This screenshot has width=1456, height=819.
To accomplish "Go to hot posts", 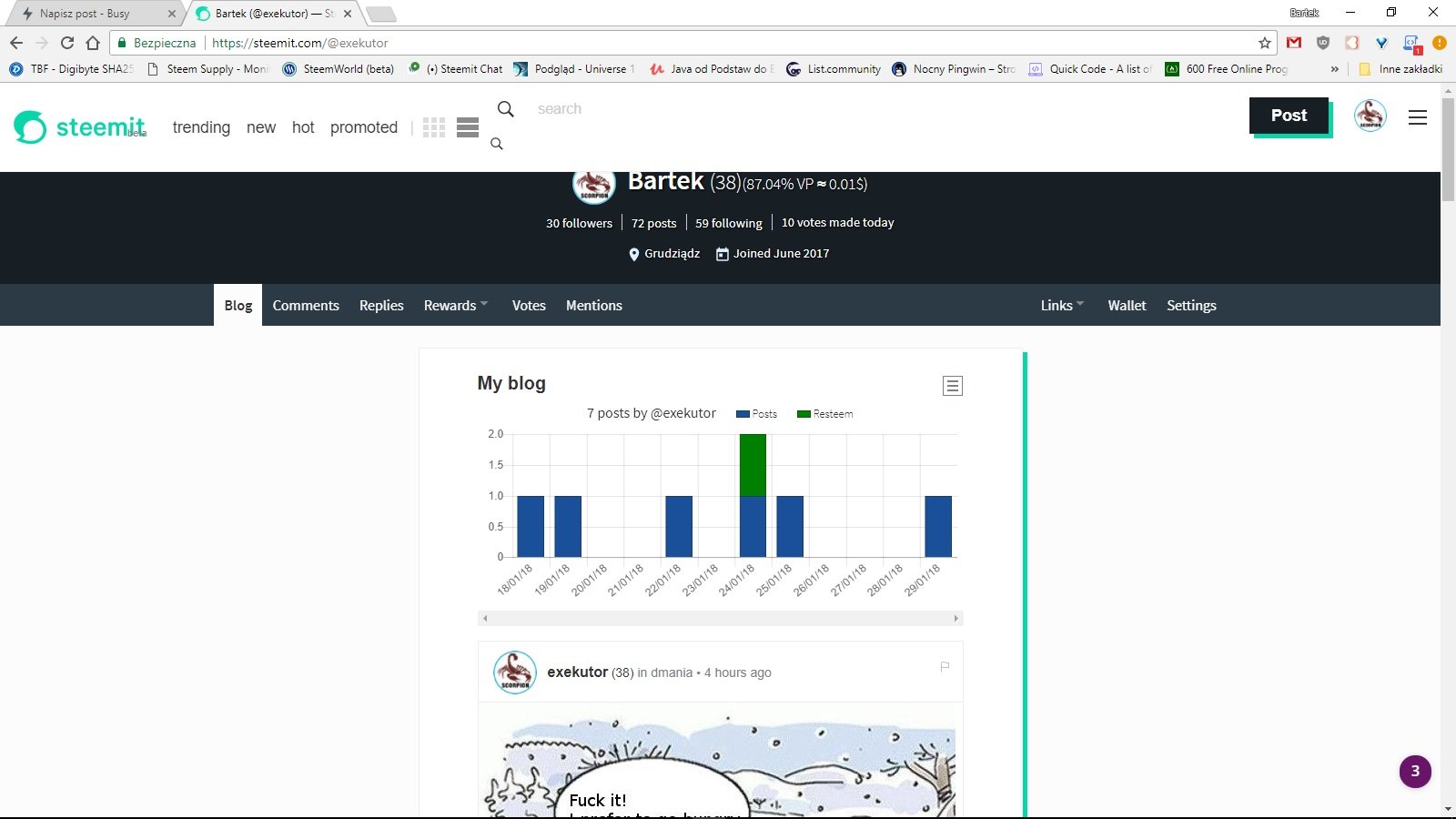I will [x=303, y=127].
